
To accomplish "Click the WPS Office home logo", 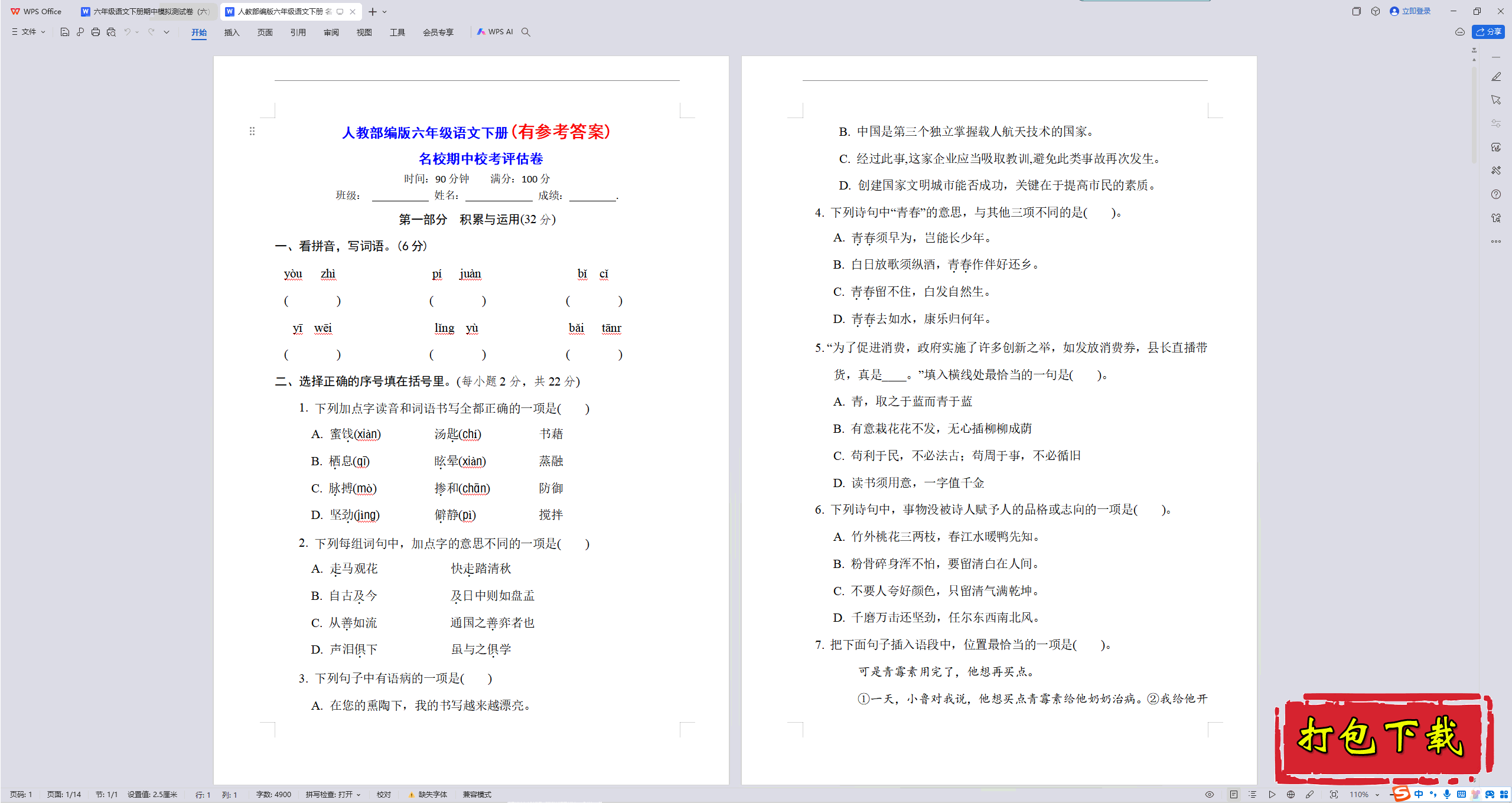I will (x=36, y=11).
